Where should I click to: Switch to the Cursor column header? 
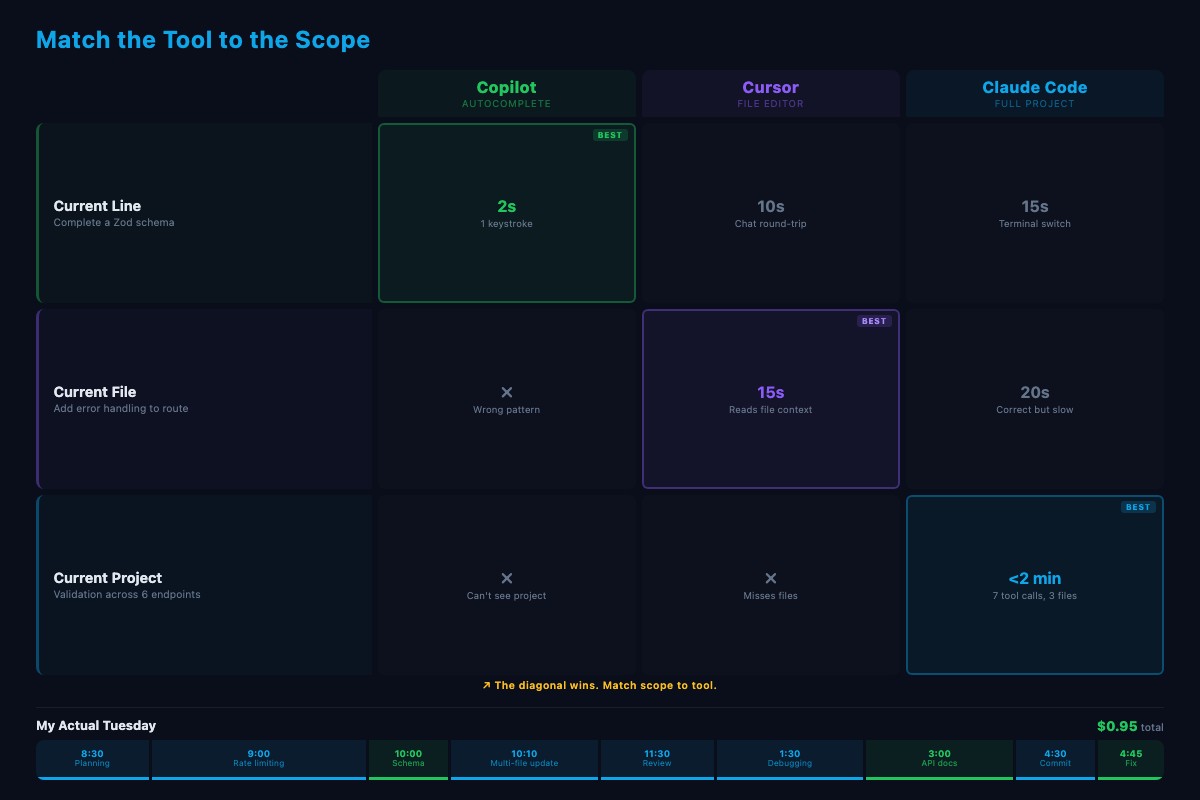(x=770, y=93)
